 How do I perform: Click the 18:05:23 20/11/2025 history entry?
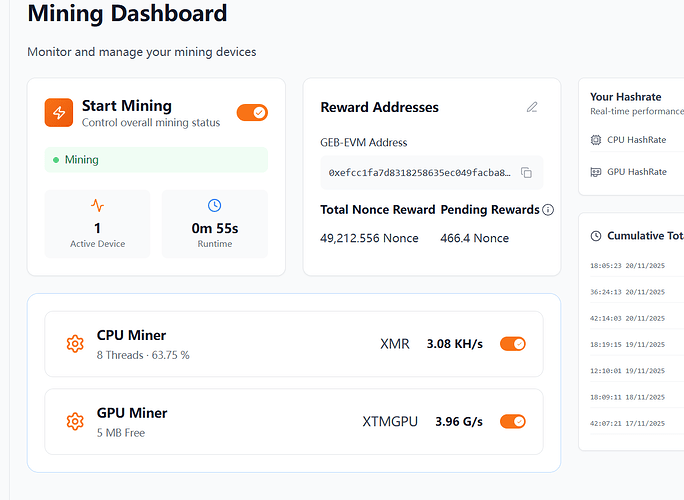coord(630,267)
